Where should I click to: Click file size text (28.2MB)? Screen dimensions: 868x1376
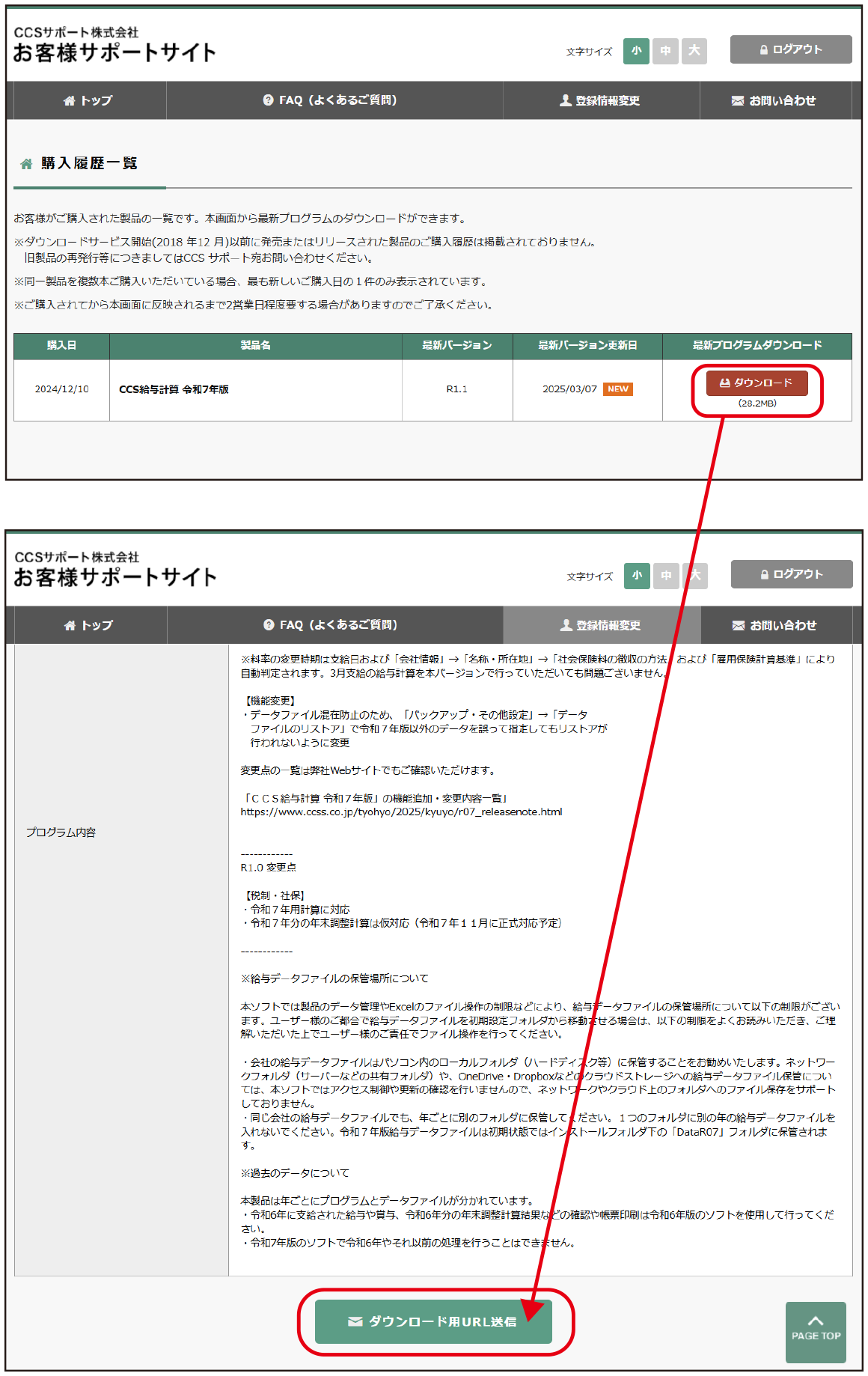(x=757, y=404)
